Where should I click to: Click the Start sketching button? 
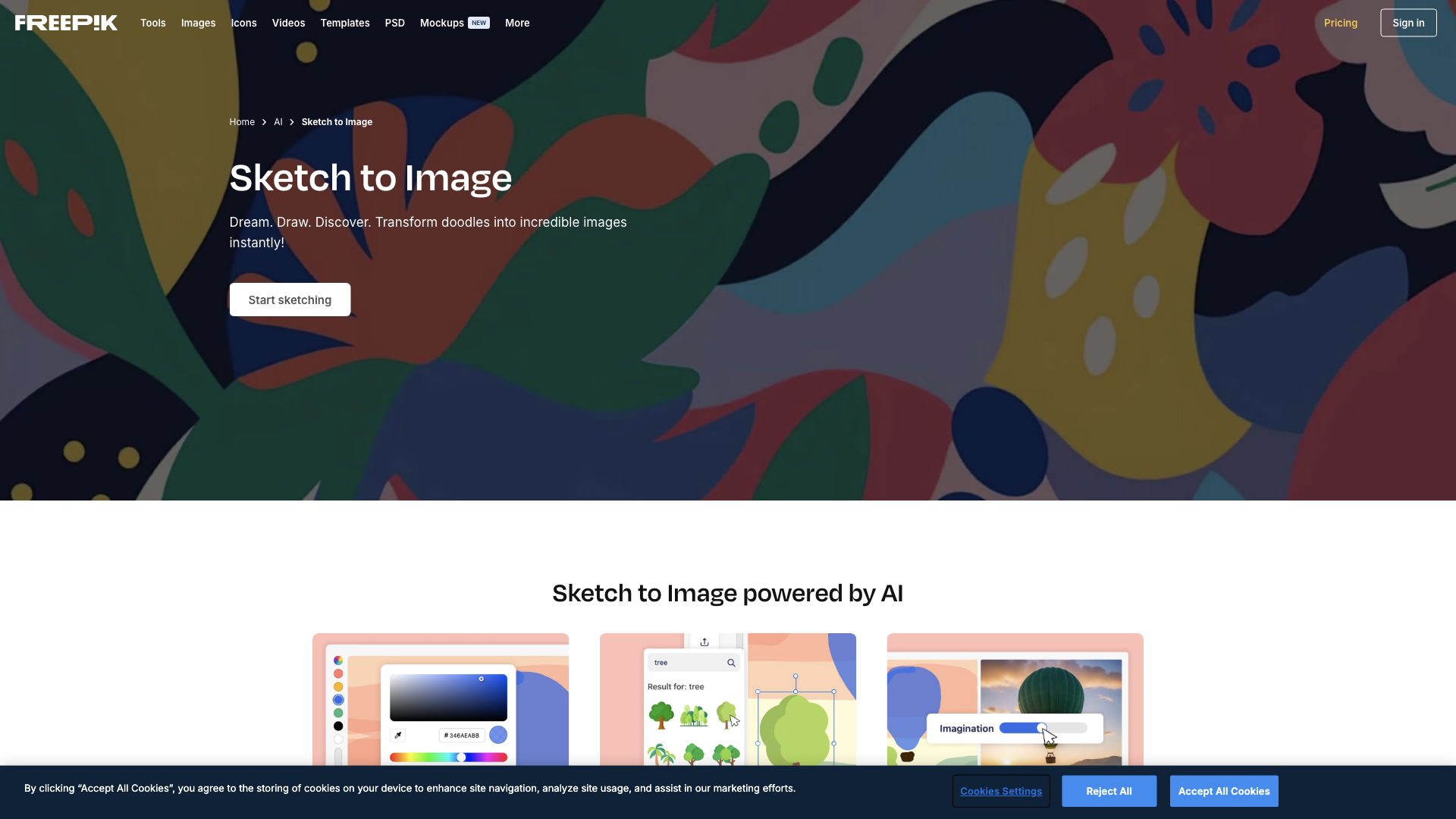coord(289,299)
